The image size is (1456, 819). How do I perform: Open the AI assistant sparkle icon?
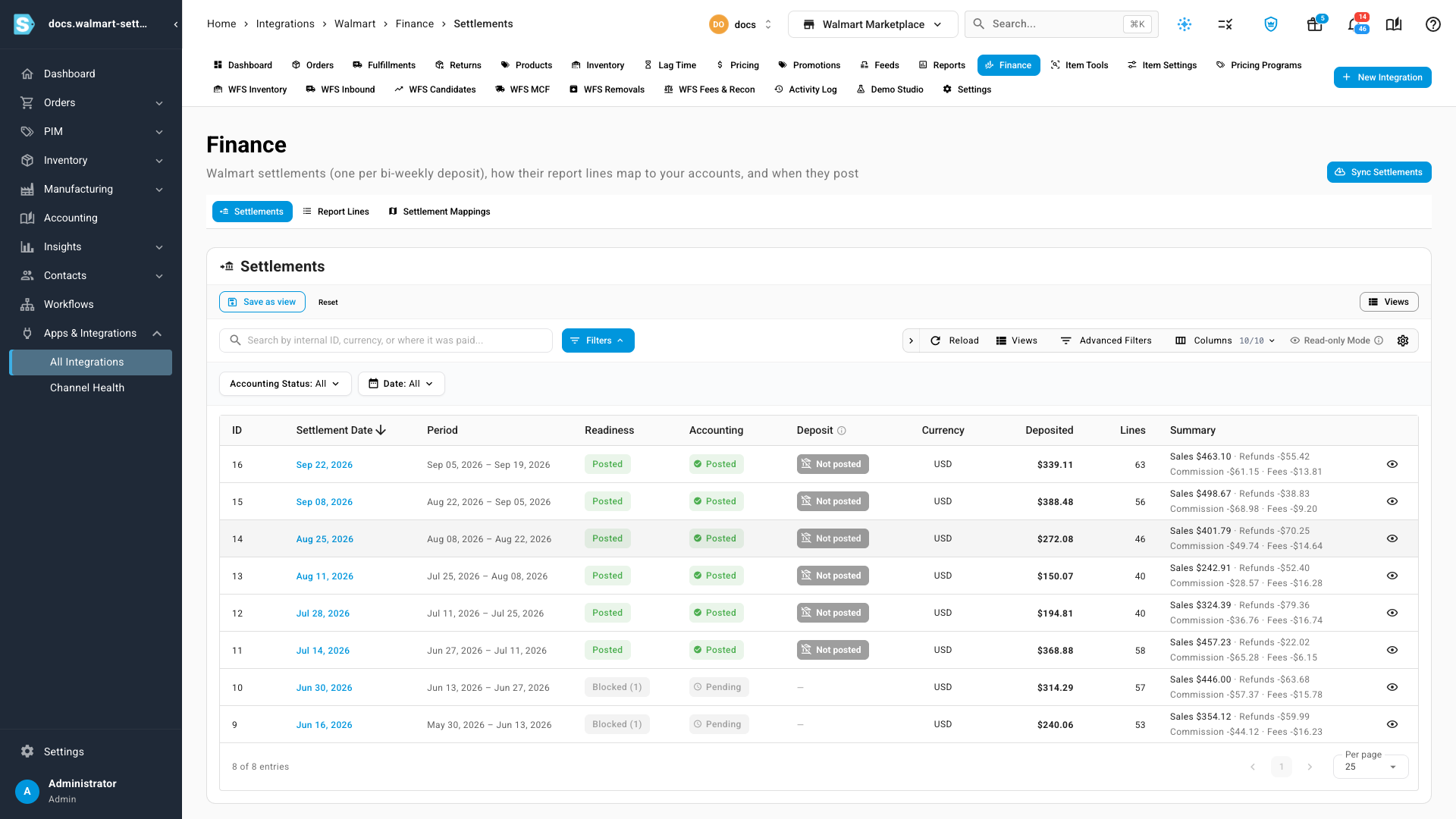(1184, 24)
